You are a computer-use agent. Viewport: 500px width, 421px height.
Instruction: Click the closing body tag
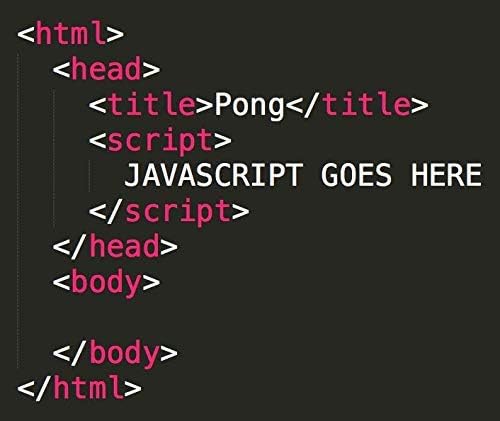coord(115,354)
